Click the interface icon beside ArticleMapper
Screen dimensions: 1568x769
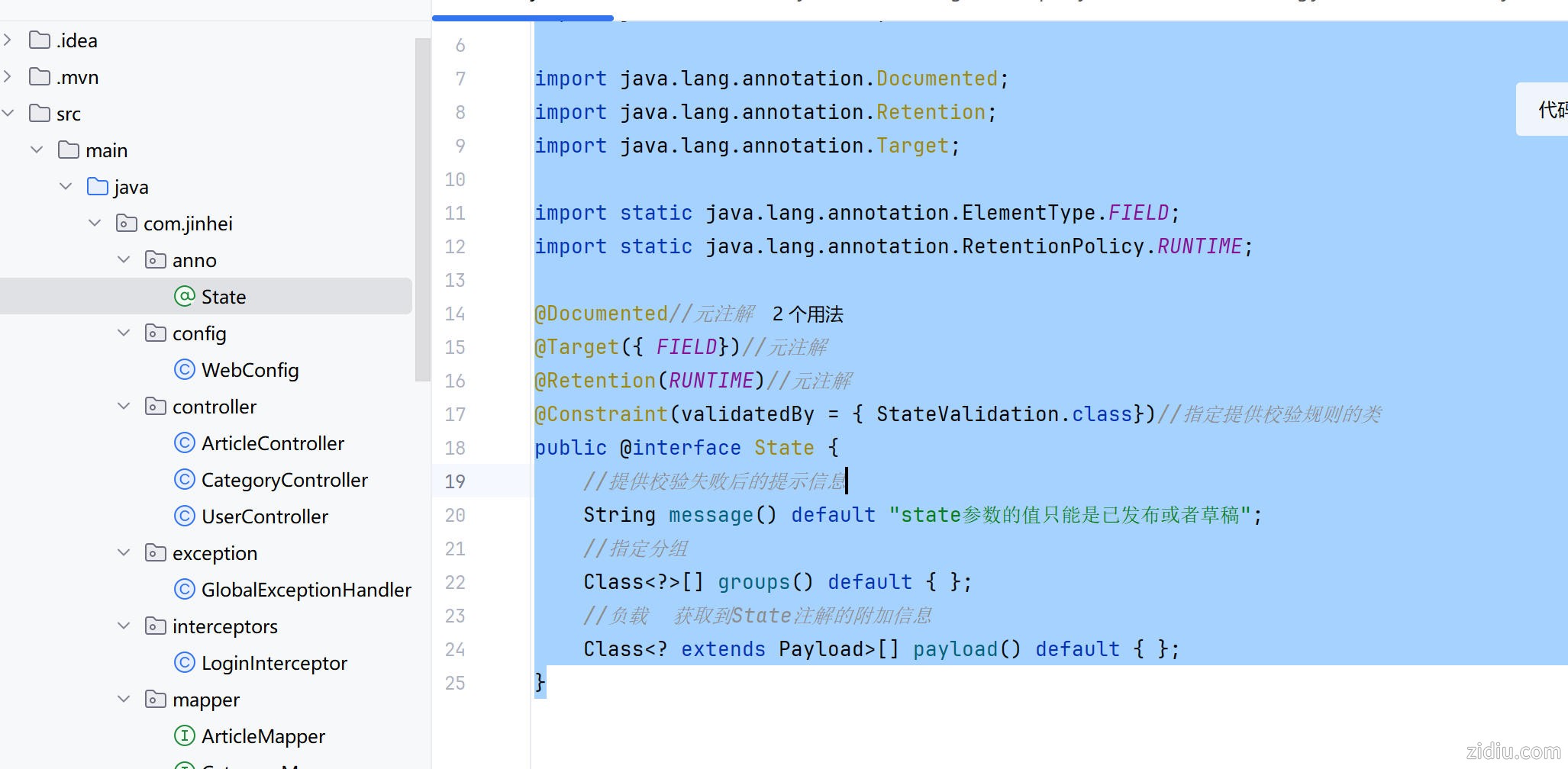(x=184, y=736)
